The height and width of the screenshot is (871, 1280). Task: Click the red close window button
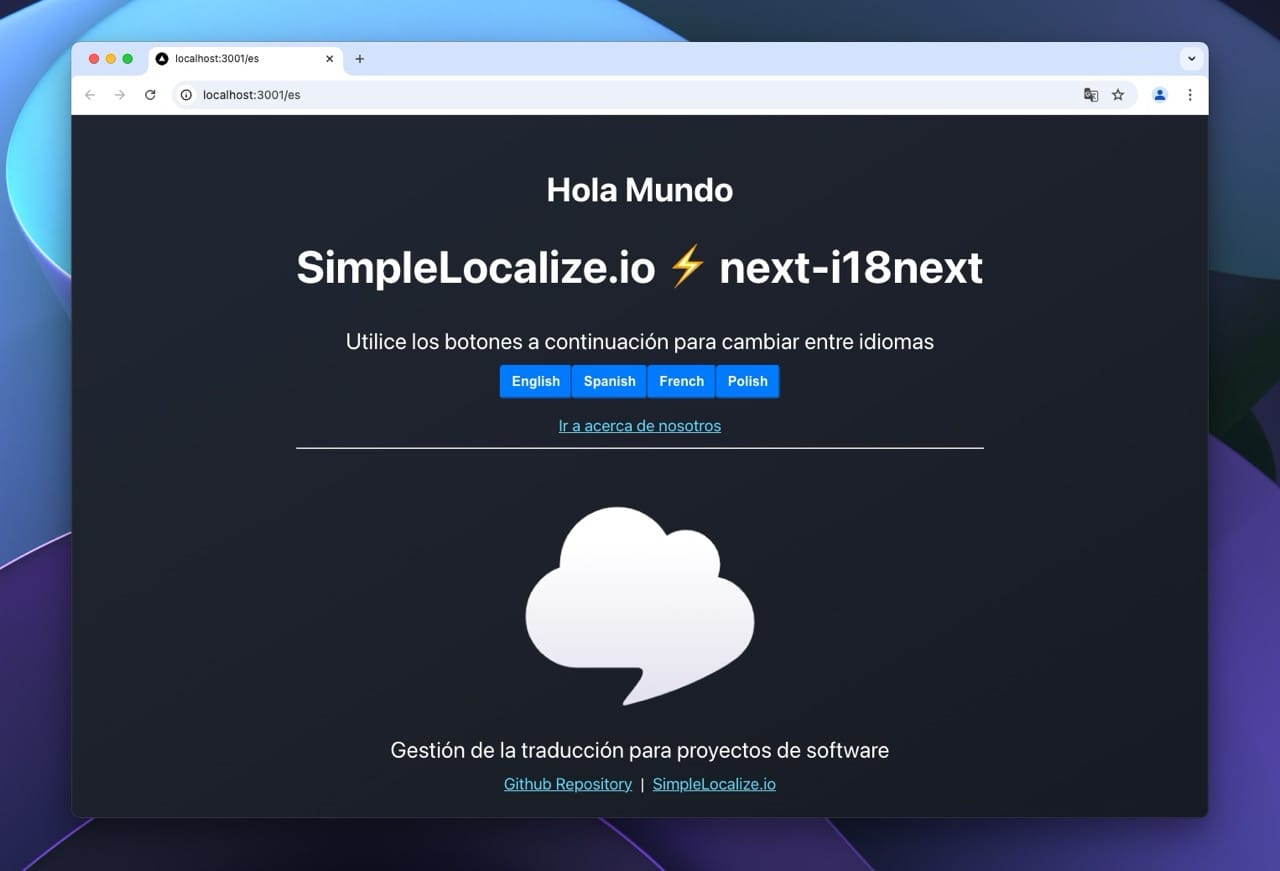click(x=94, y=59)
